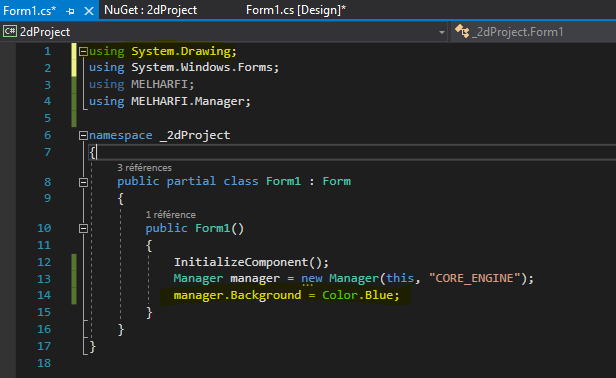Screen dimensions: 616x378
Task: Click the 'new' keyword on line 13
Action: tap(312, 278)
